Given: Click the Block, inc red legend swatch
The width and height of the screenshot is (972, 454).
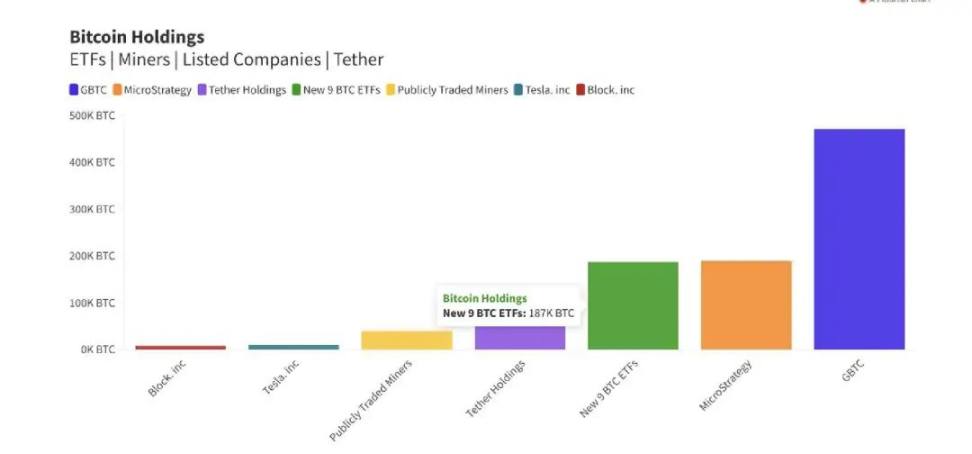Looking at the screenshot, I should click(580, 90).
